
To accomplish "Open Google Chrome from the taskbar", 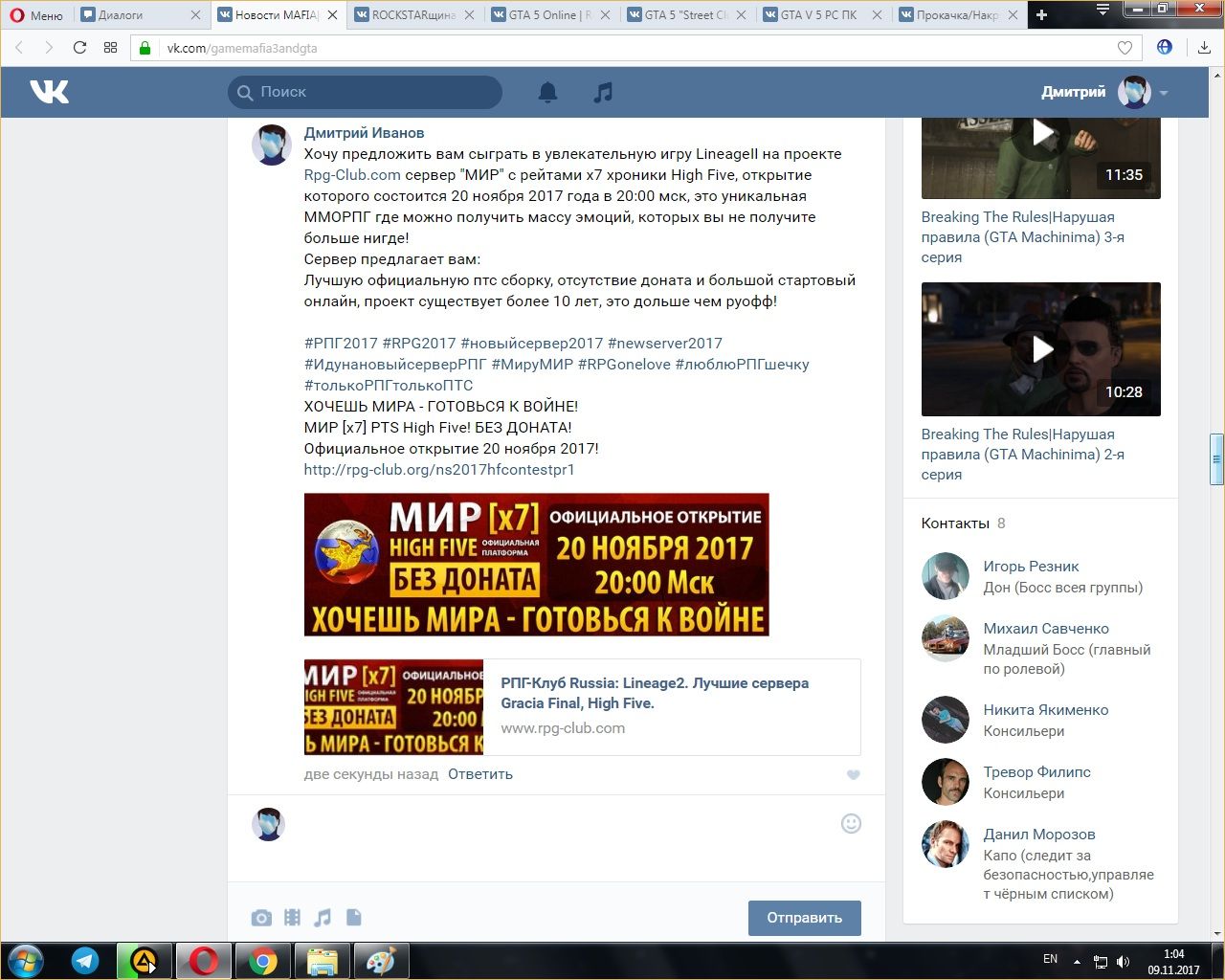I will [x=263, y=961].
